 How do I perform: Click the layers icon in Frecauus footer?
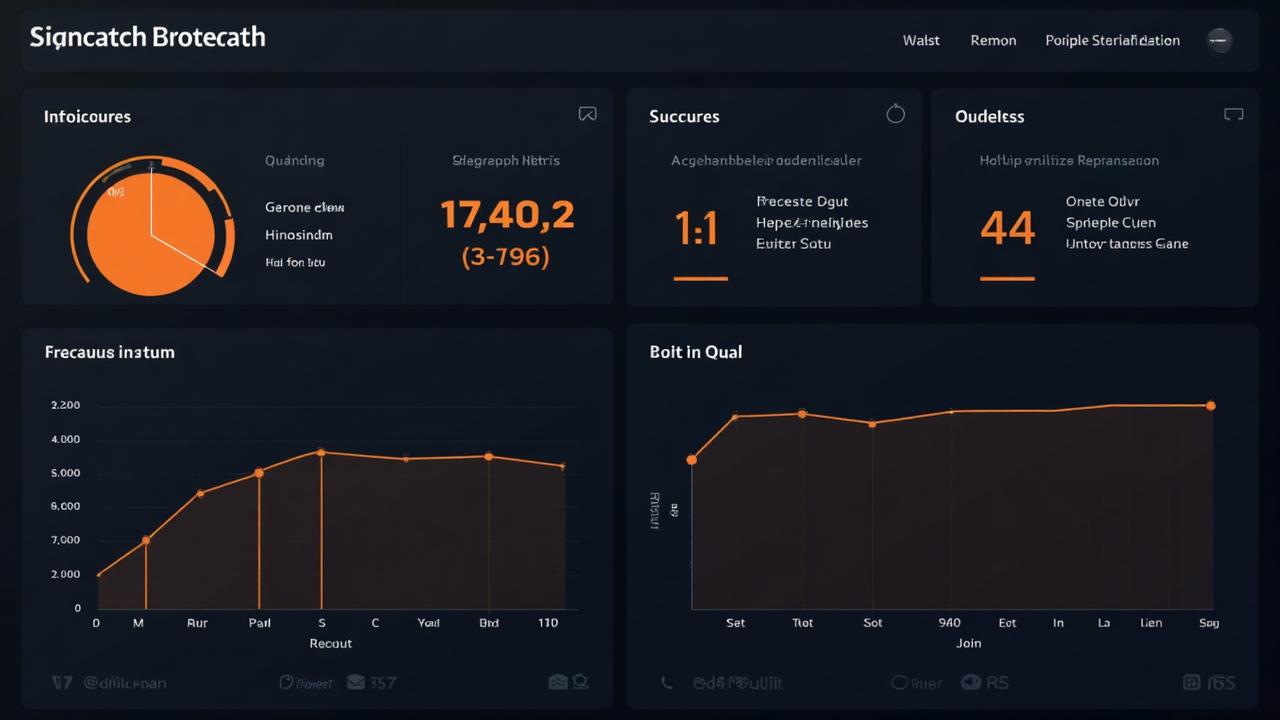(558, 682)
